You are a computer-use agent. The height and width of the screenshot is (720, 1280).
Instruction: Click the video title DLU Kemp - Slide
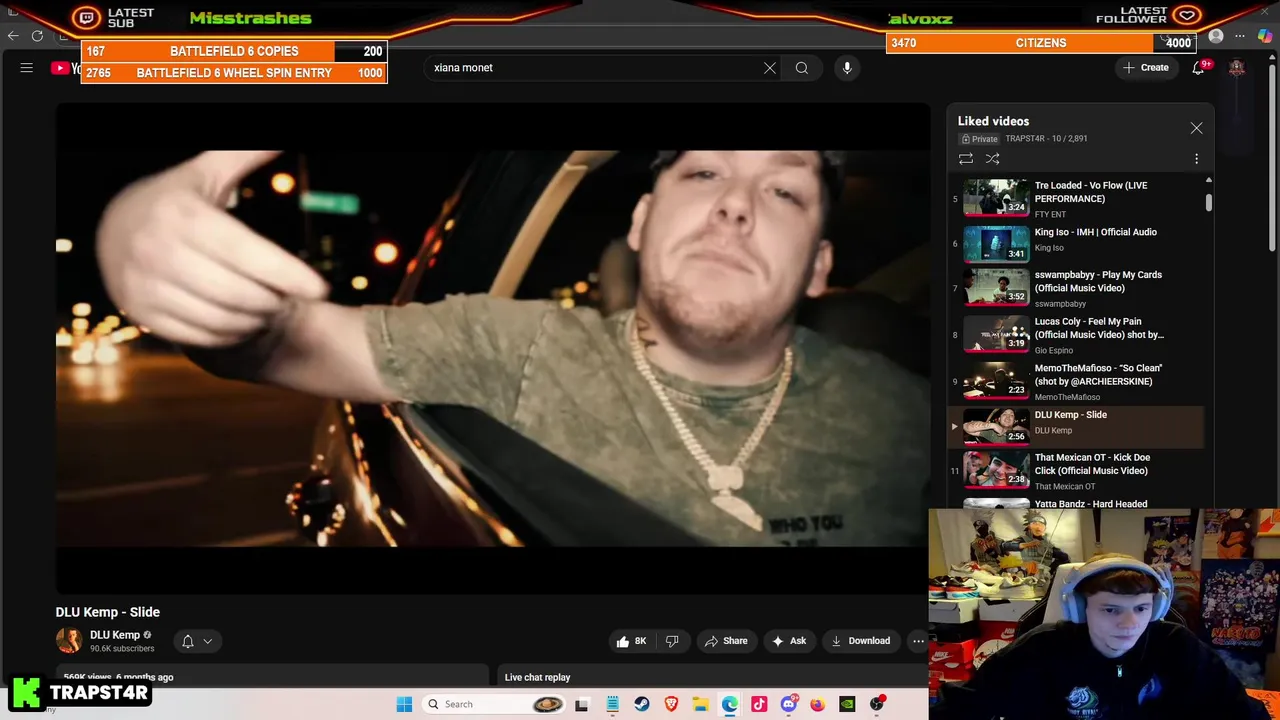[108, 612]
